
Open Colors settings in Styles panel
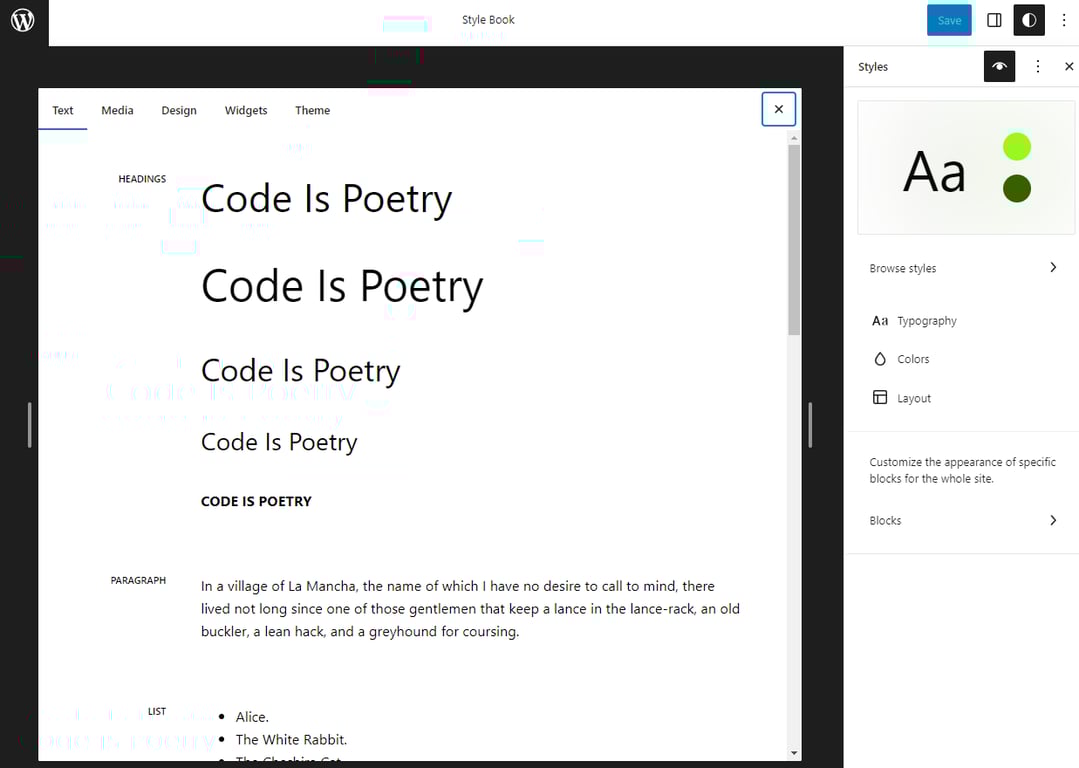point(912,358)
